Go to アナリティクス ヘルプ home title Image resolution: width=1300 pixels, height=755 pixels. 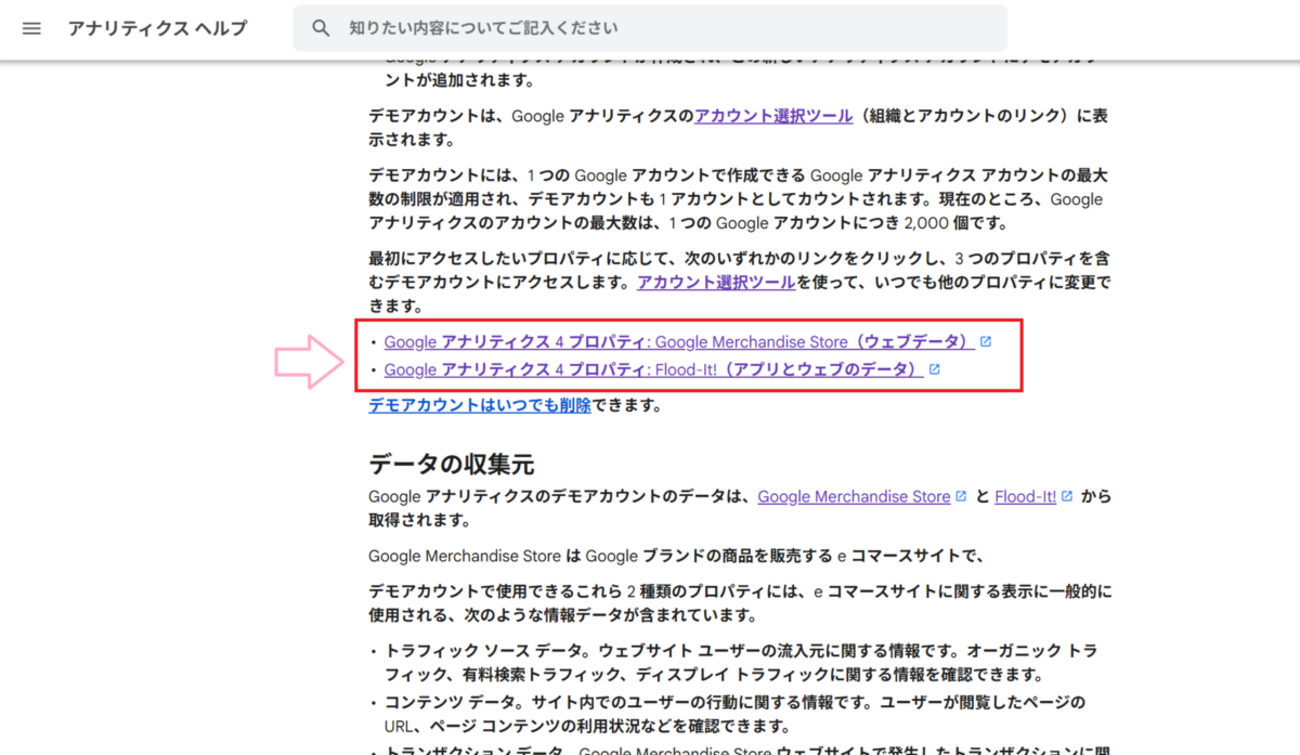157,28
